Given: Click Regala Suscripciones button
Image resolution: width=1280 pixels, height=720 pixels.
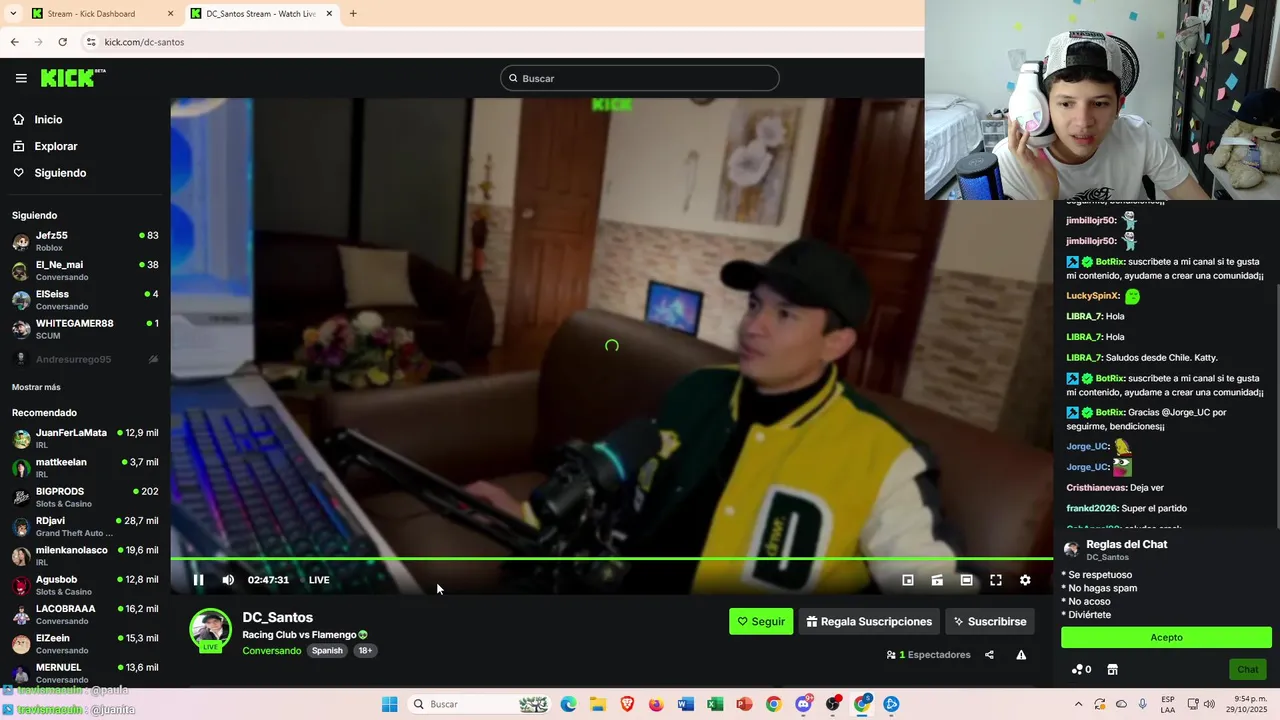Looking at the screenshot, I should tap(869, 621).
